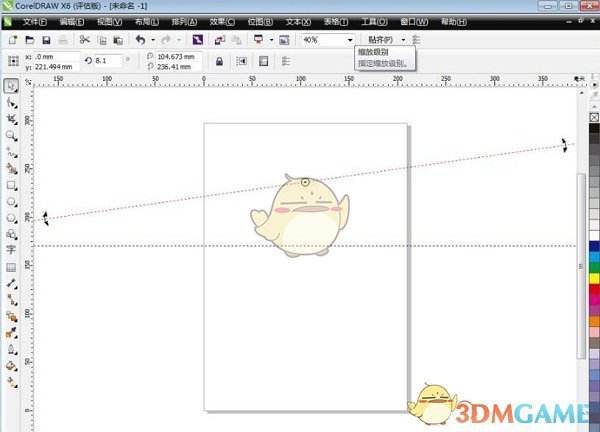Expand the Application Launcher dropdown arrow
This screenshot has width=600, height=432.
coord(271,40)
